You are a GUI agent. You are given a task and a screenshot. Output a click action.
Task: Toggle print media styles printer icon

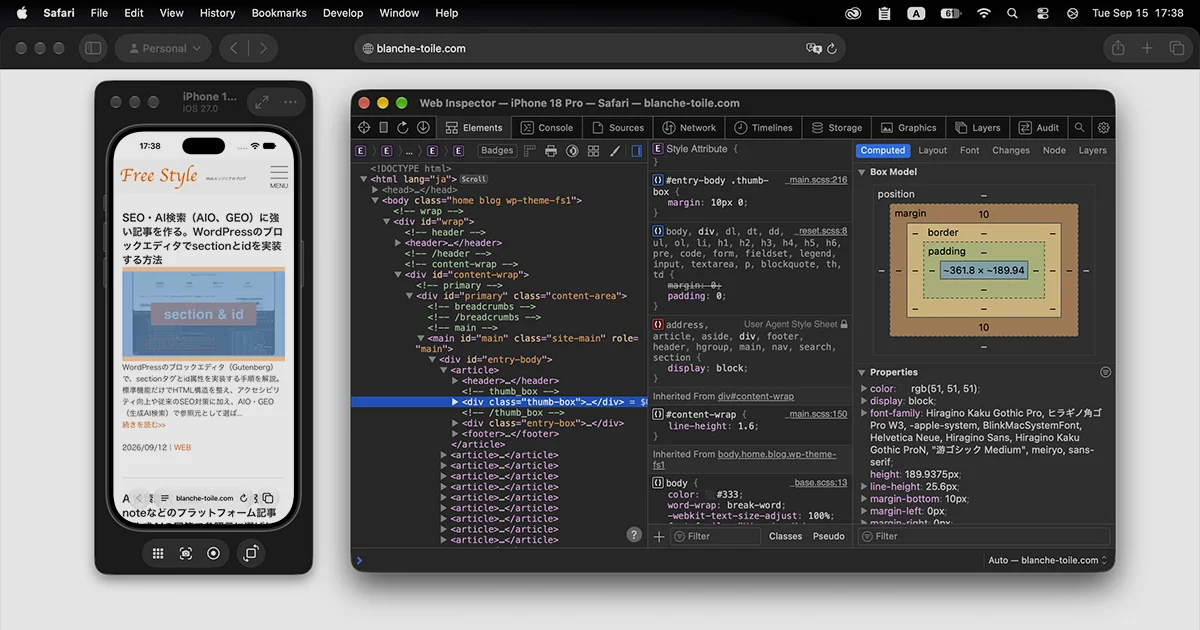coord(551,151)
